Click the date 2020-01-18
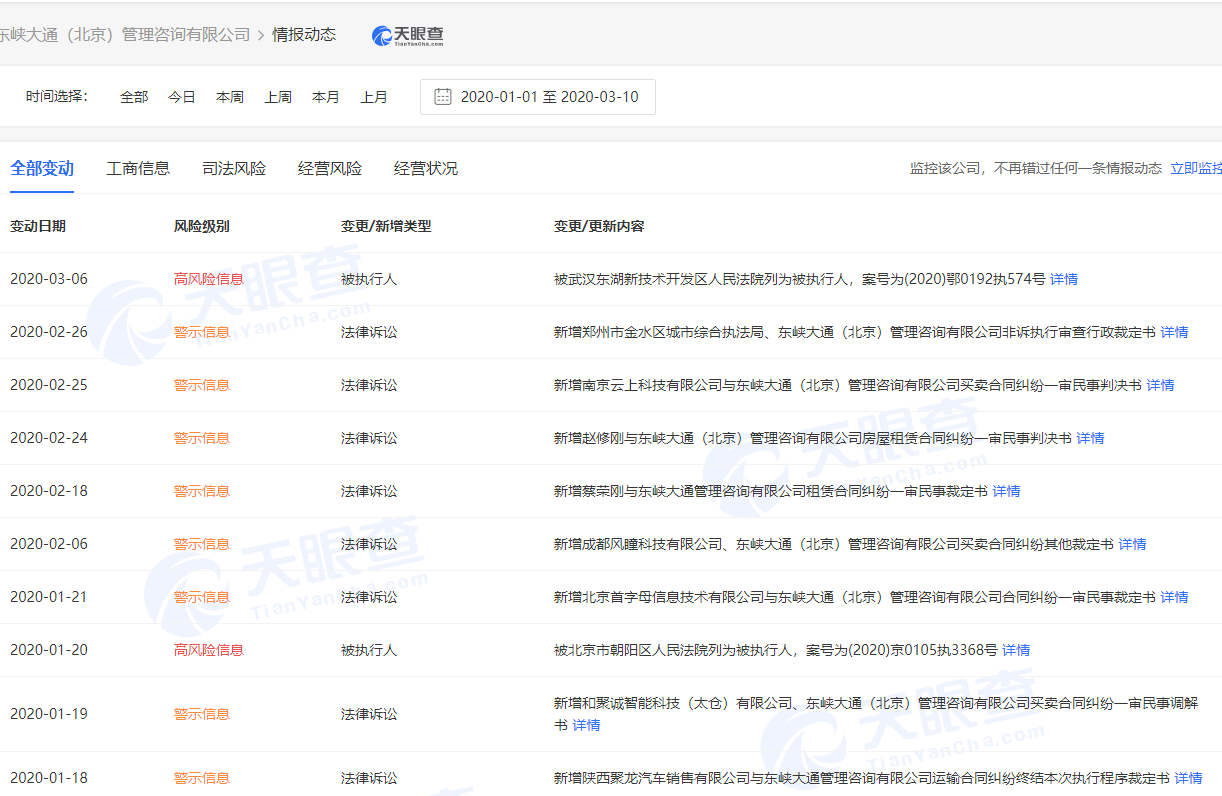The width and height of the screenshot is (1222, 796). tap(49, 778)
